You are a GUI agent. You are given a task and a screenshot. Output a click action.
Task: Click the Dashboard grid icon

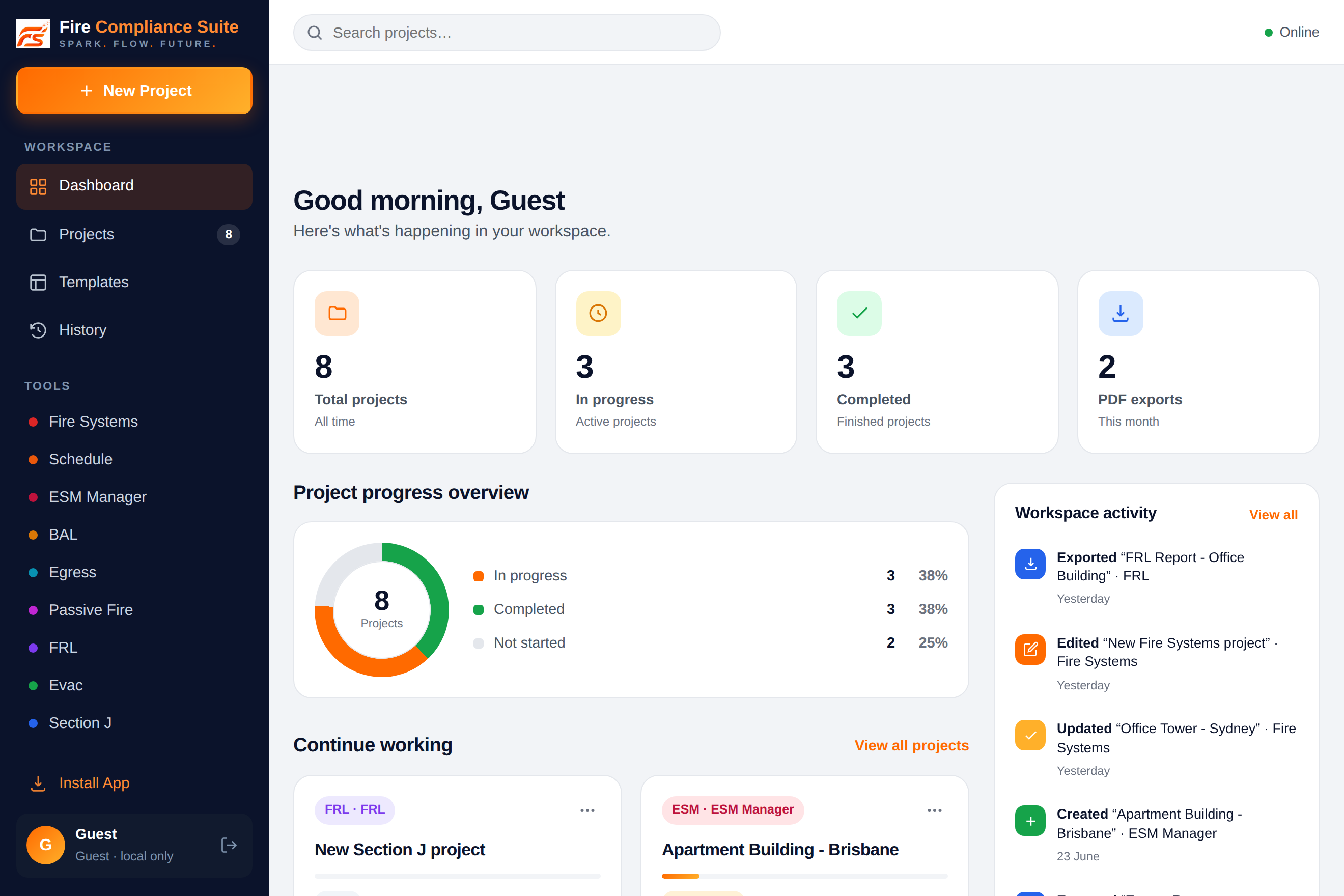(38, 186)
